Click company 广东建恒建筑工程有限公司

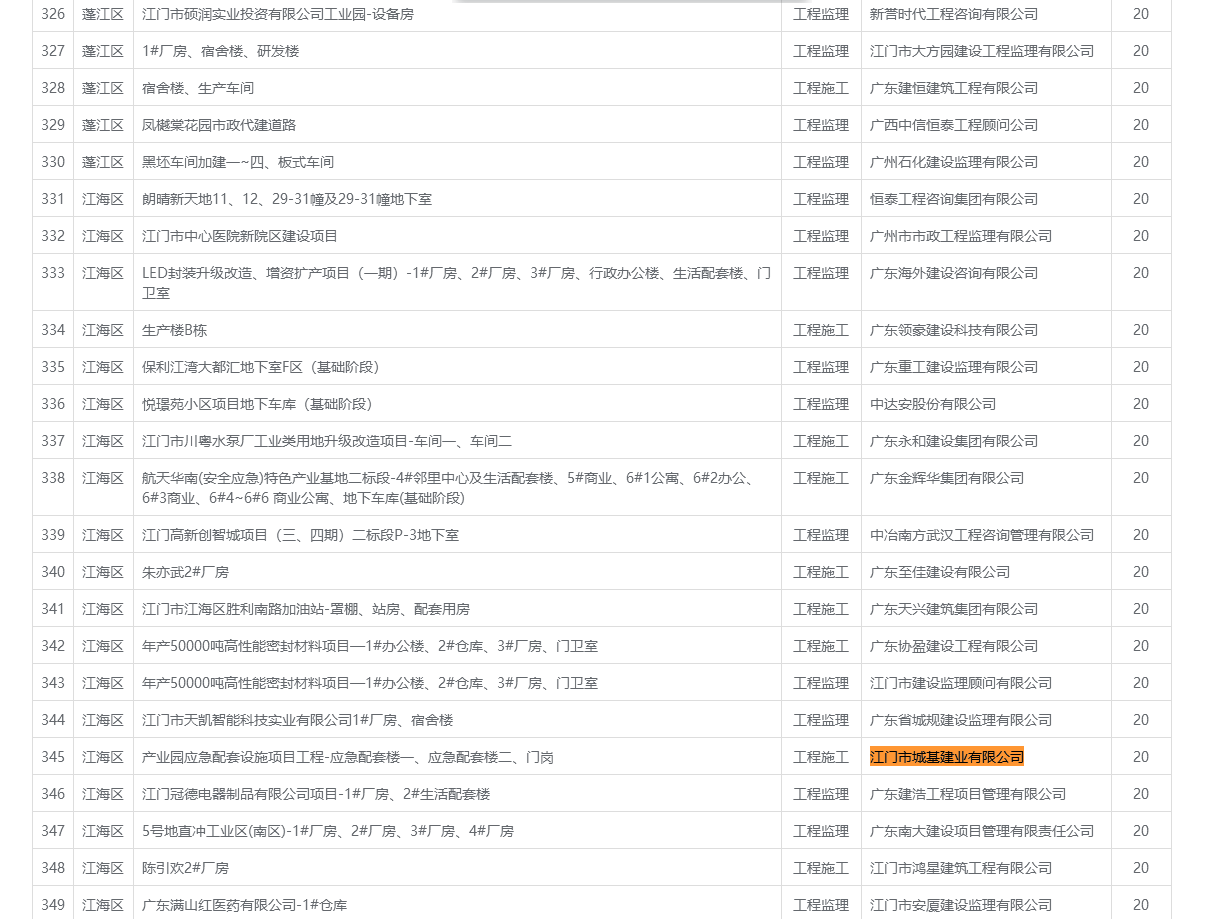coord(954,88)
